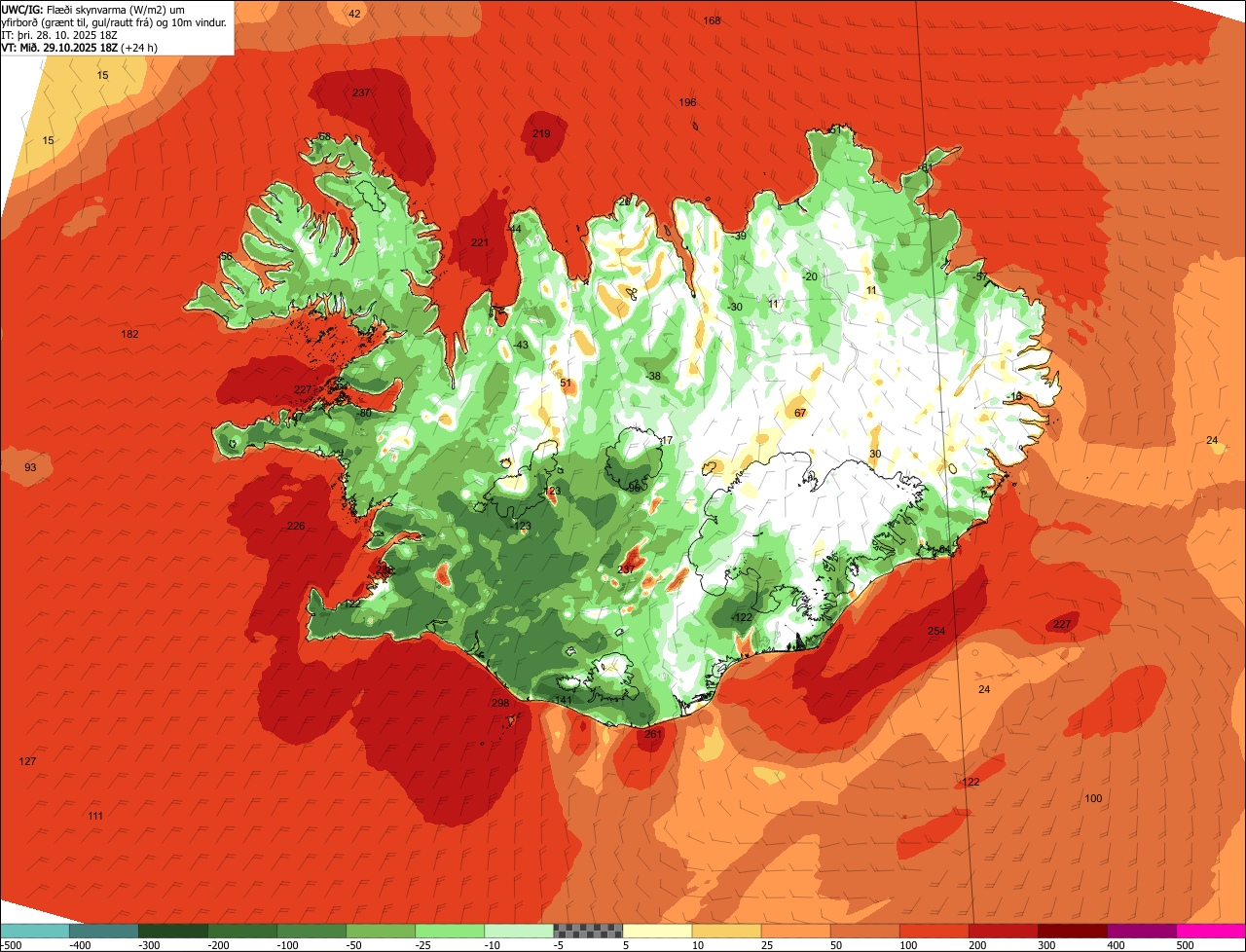
Task: Click the '44' value on the northern shore
Action: point(515,229)
